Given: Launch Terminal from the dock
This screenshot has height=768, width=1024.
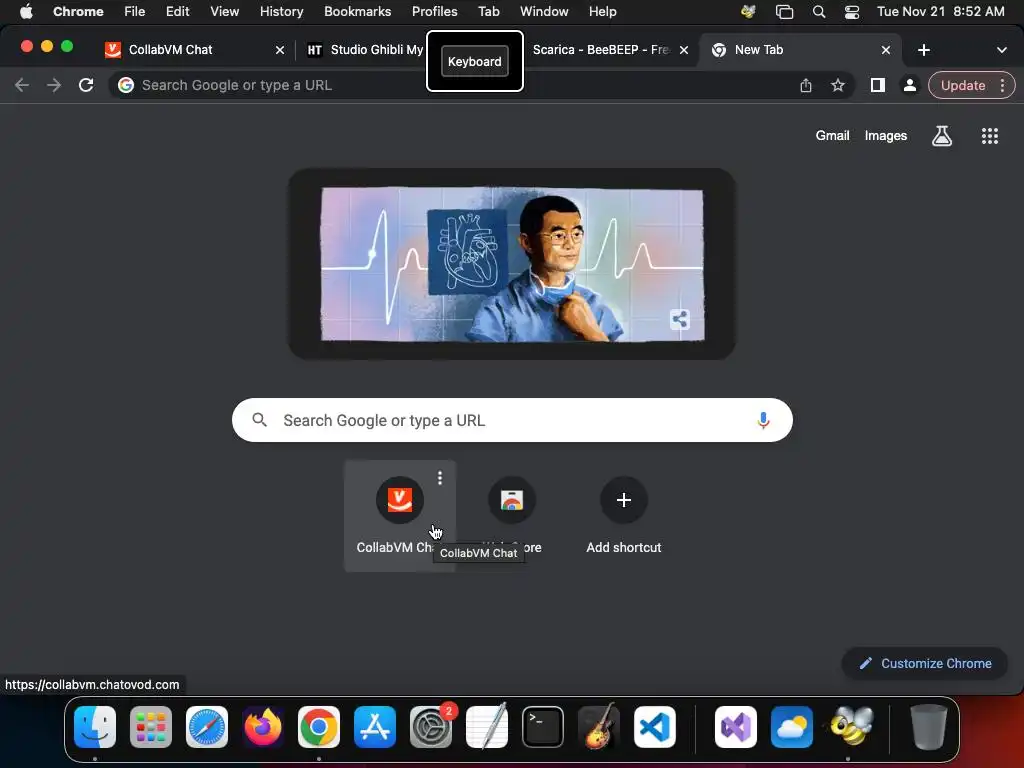Looking at the screenshot, I should 543,727.
